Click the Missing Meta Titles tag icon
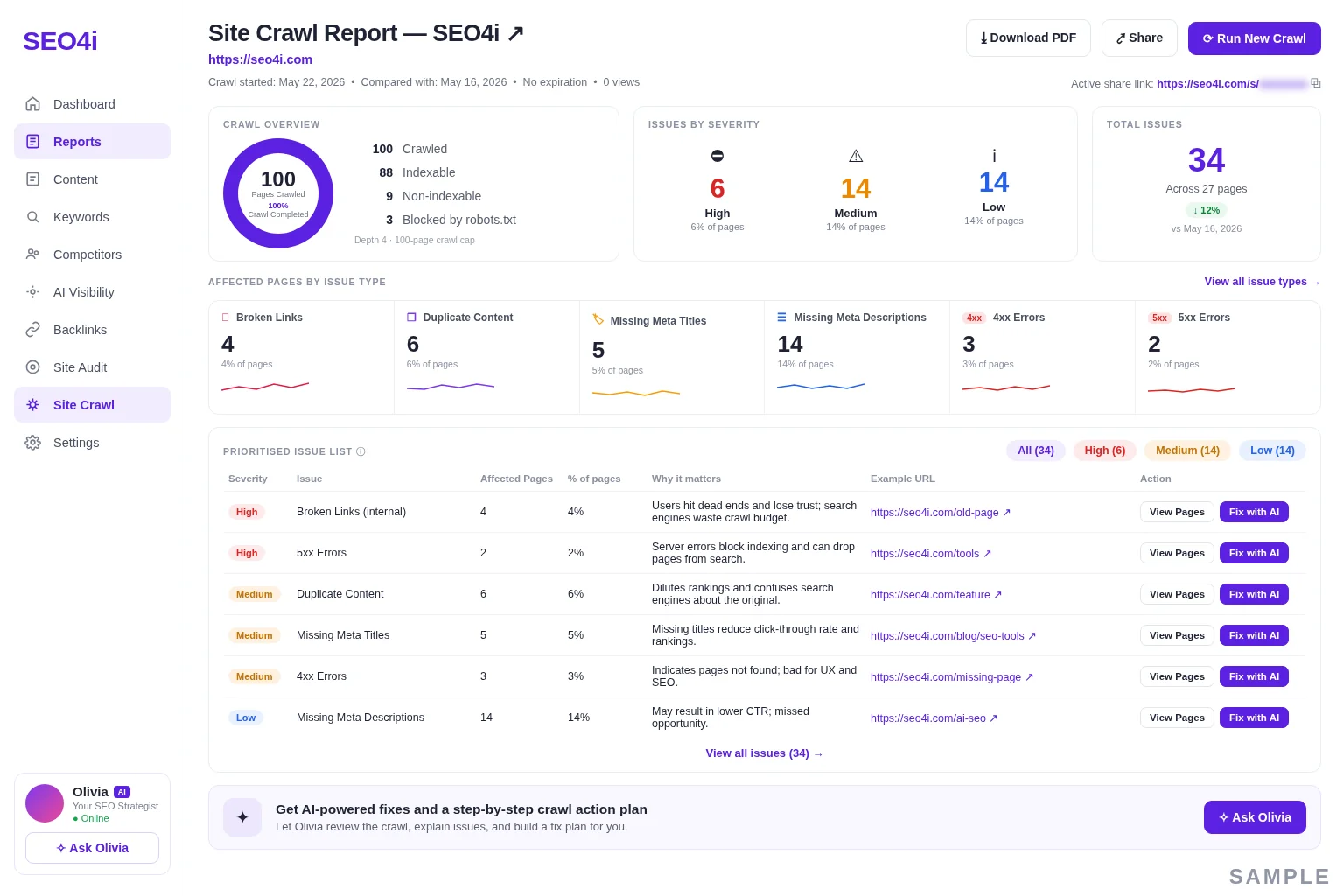The image size is (1344, 896). (x=598, y=319)
